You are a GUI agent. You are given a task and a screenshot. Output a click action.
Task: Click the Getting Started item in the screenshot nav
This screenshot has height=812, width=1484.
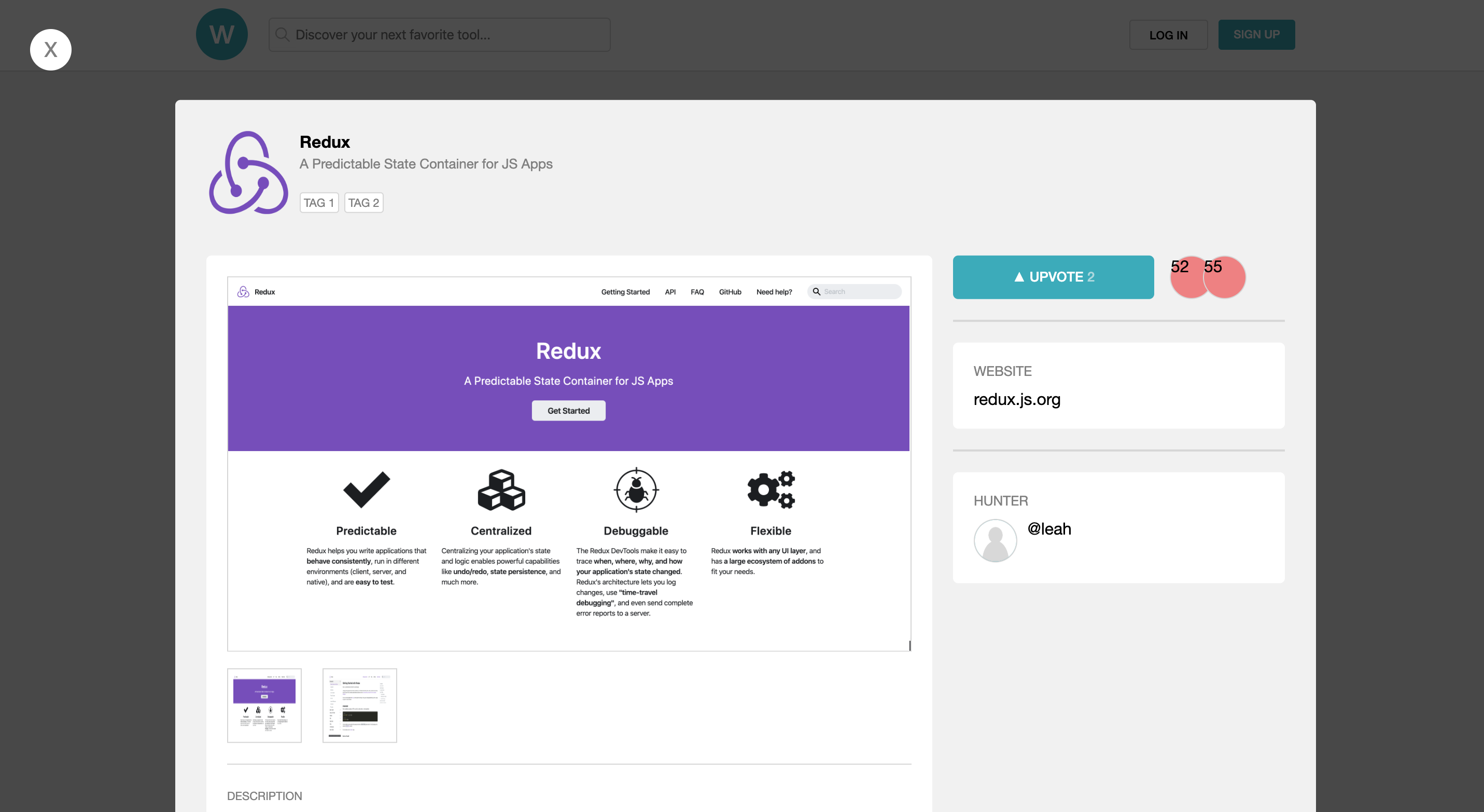click(x=625, y=292)
